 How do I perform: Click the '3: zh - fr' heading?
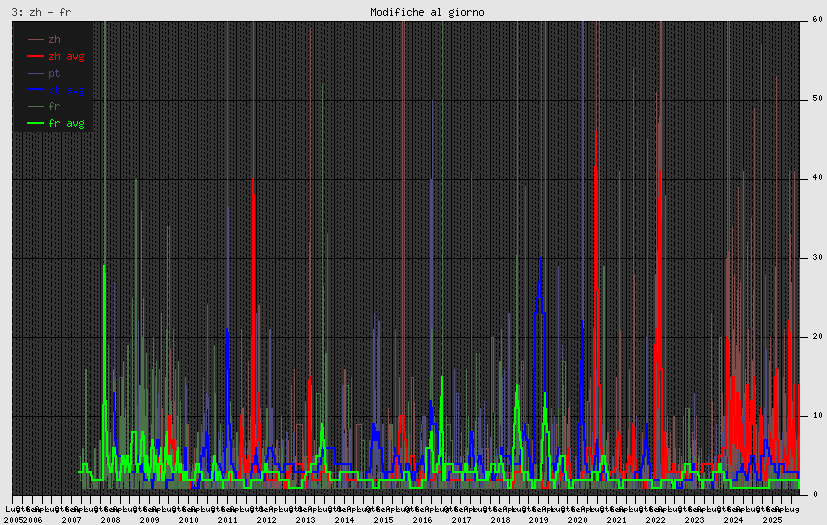click(x=41, y=12)
